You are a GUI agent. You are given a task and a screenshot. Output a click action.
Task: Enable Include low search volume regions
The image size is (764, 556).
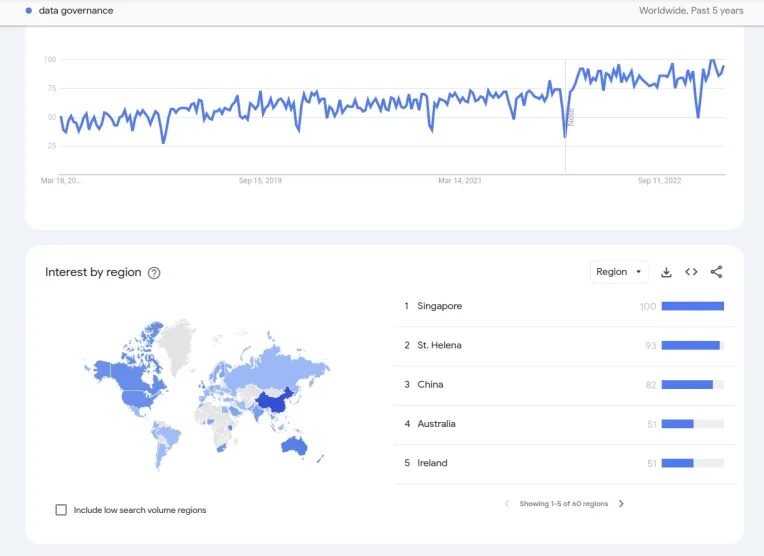point(61,510)
